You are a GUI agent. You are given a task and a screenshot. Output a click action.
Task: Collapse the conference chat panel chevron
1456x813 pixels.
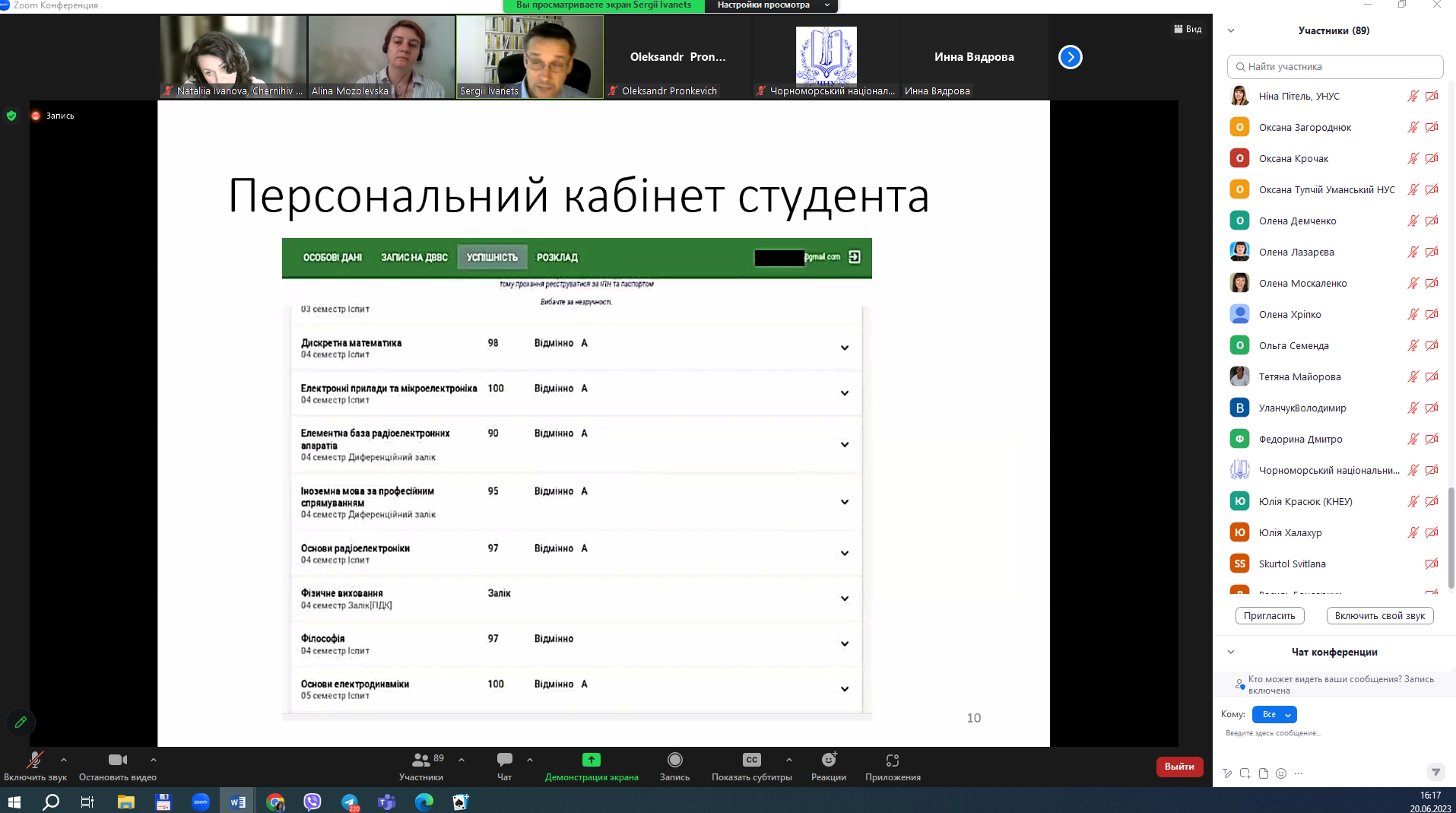pos(1231,652)
